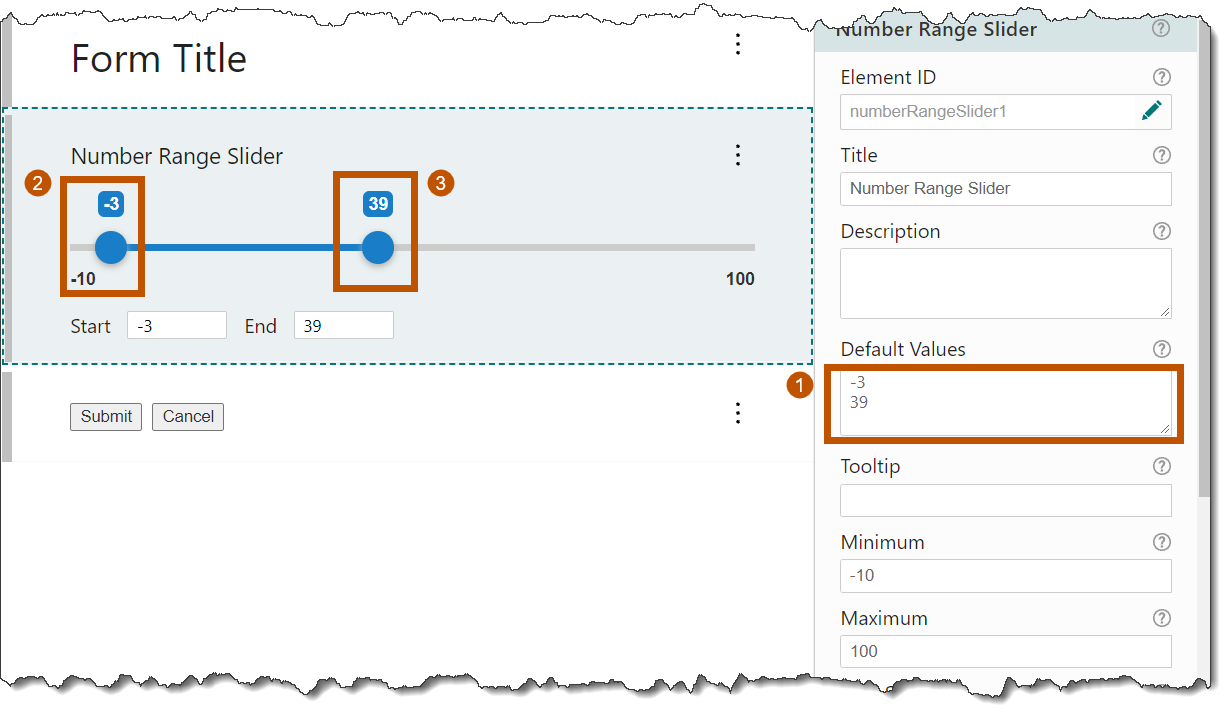The image size is (1227, 718).
Task: Open the Form Title options menu
Action: click(x=738, y=44)
